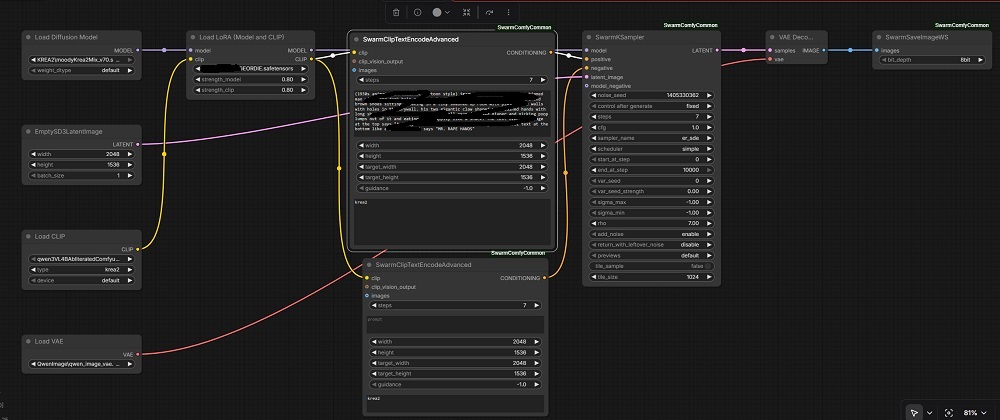Delete the selected node with trash icon
1000x420 pixels.
coord(396,12)
